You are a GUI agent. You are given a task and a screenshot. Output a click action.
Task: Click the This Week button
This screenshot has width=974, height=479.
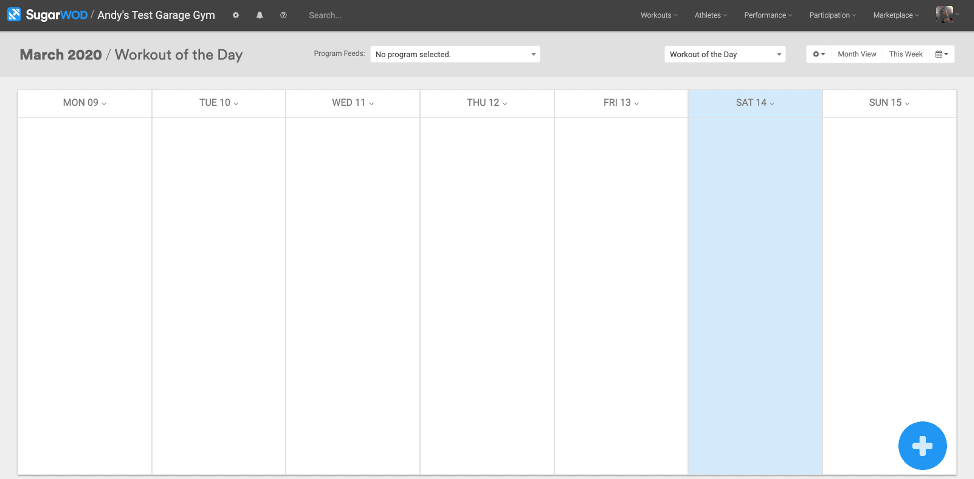pos(906,54)
